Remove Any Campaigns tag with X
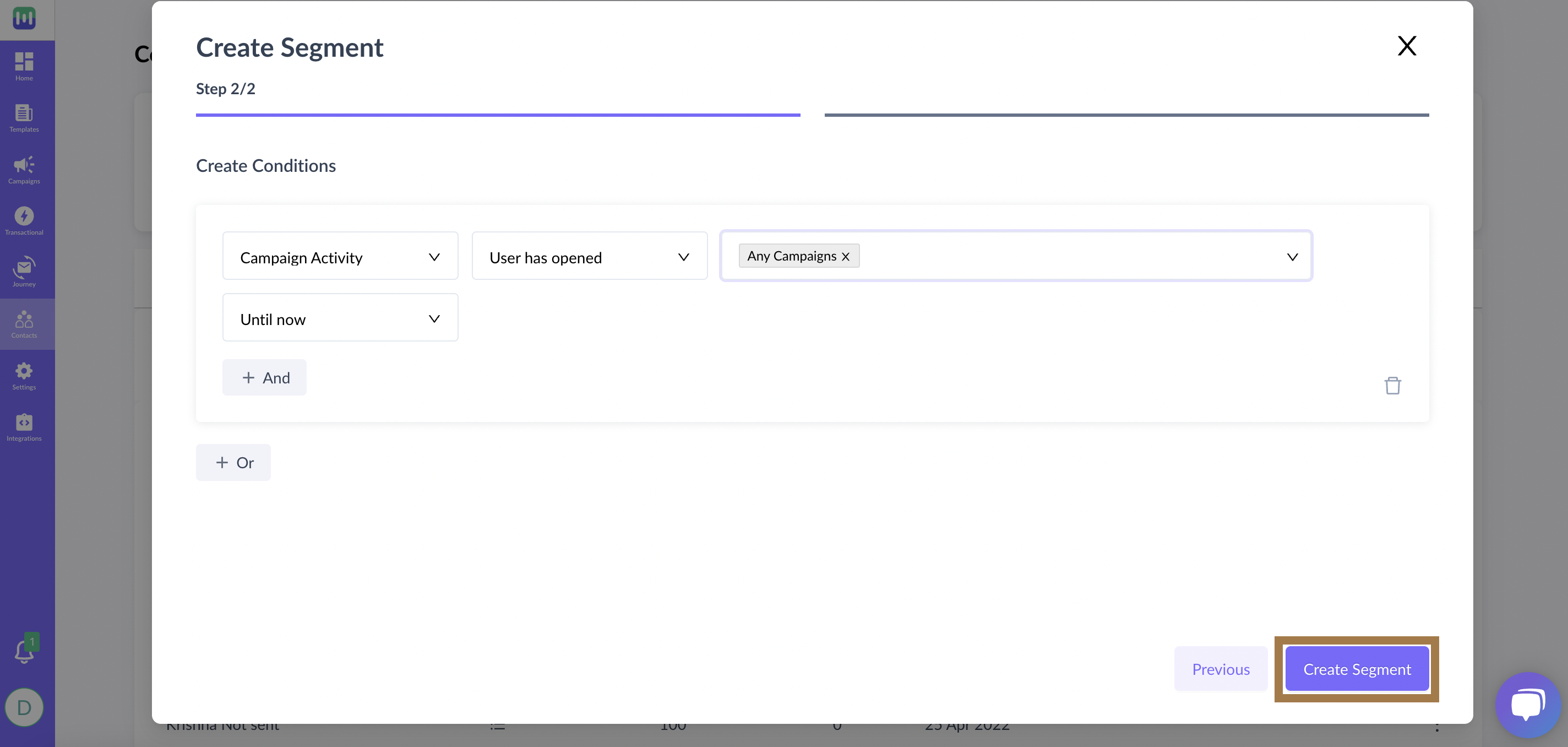This screenshot has height=747, width=1568. coord(846,256)
